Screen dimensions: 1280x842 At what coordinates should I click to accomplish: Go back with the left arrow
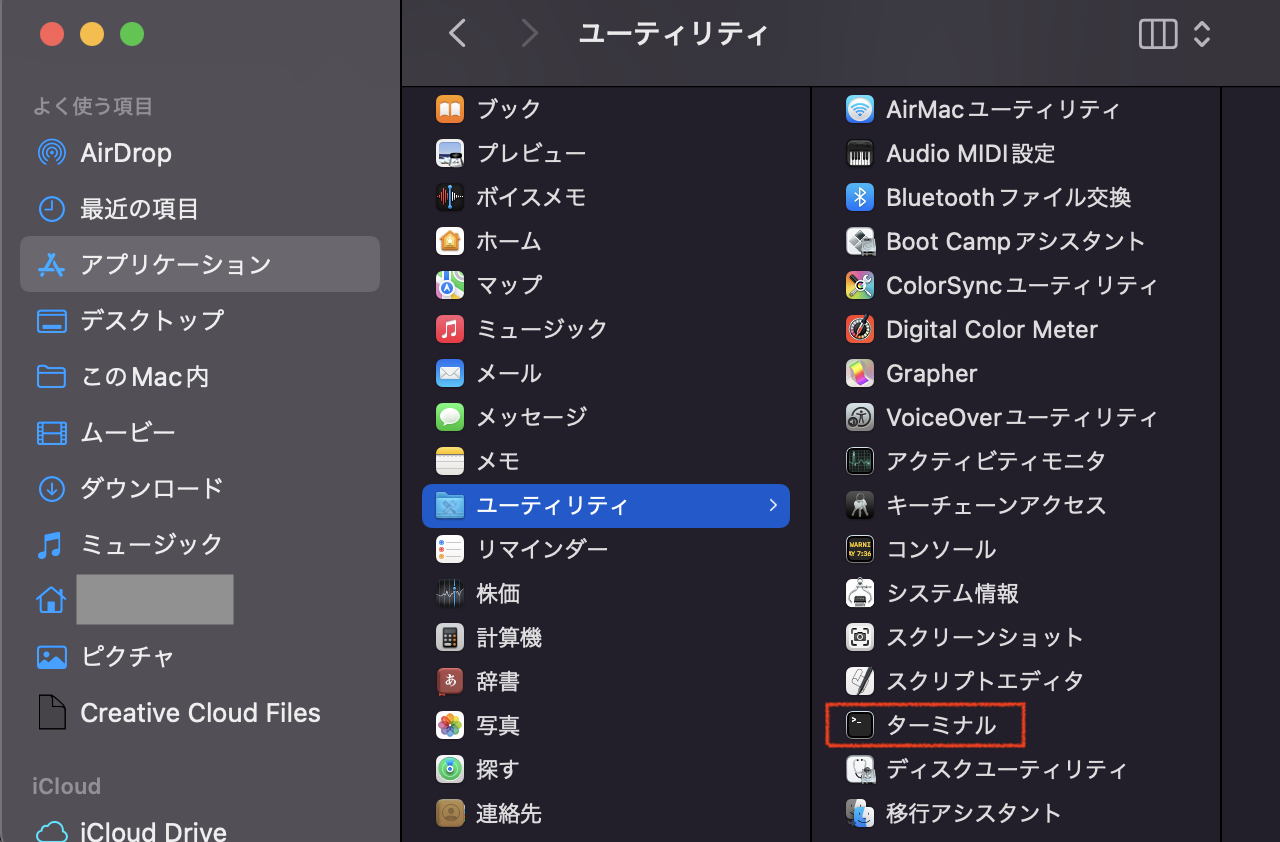pyautogui.click(x=458, y=34)
